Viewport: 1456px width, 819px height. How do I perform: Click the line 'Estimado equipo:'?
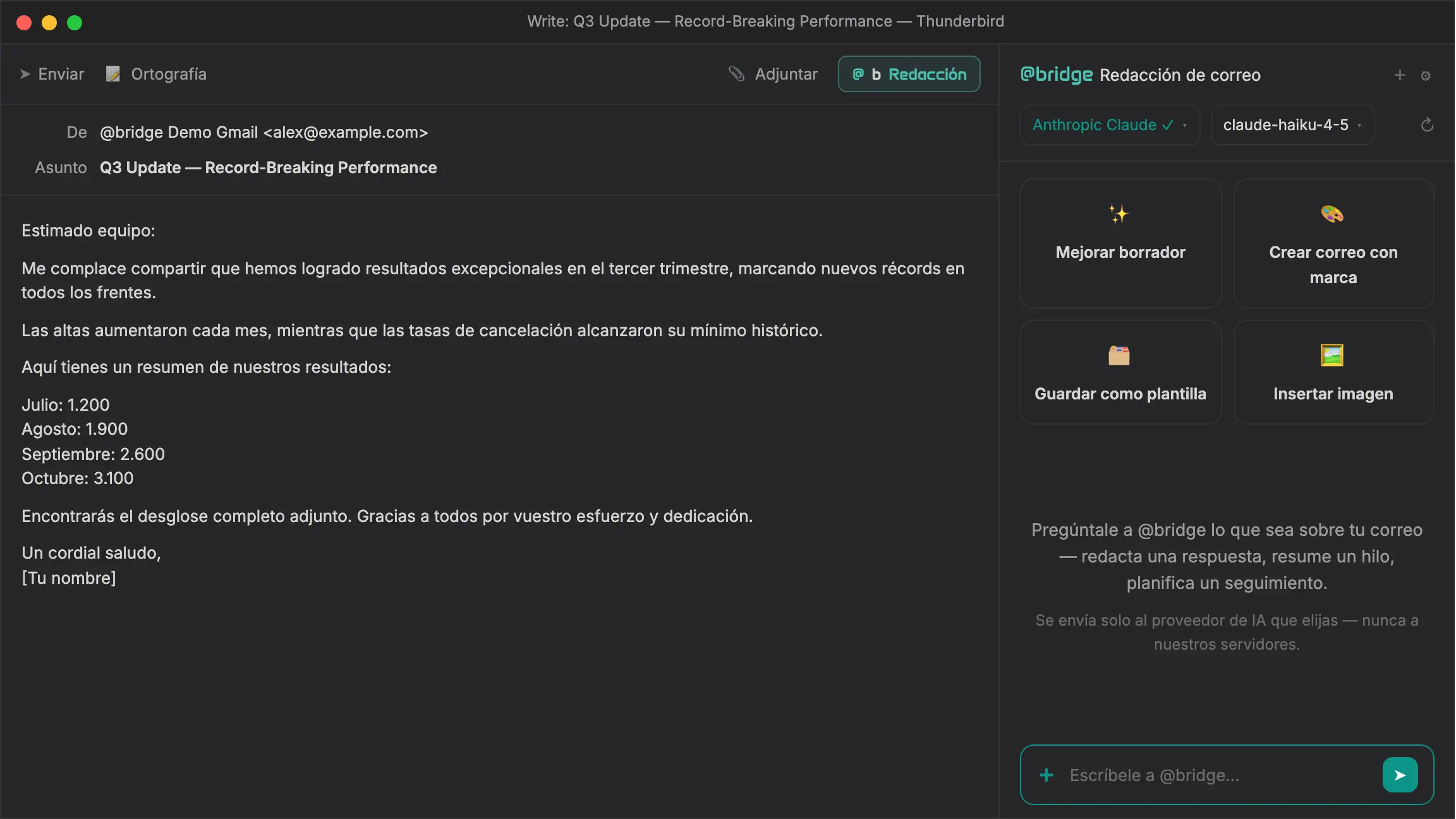(x=88, y=231)
